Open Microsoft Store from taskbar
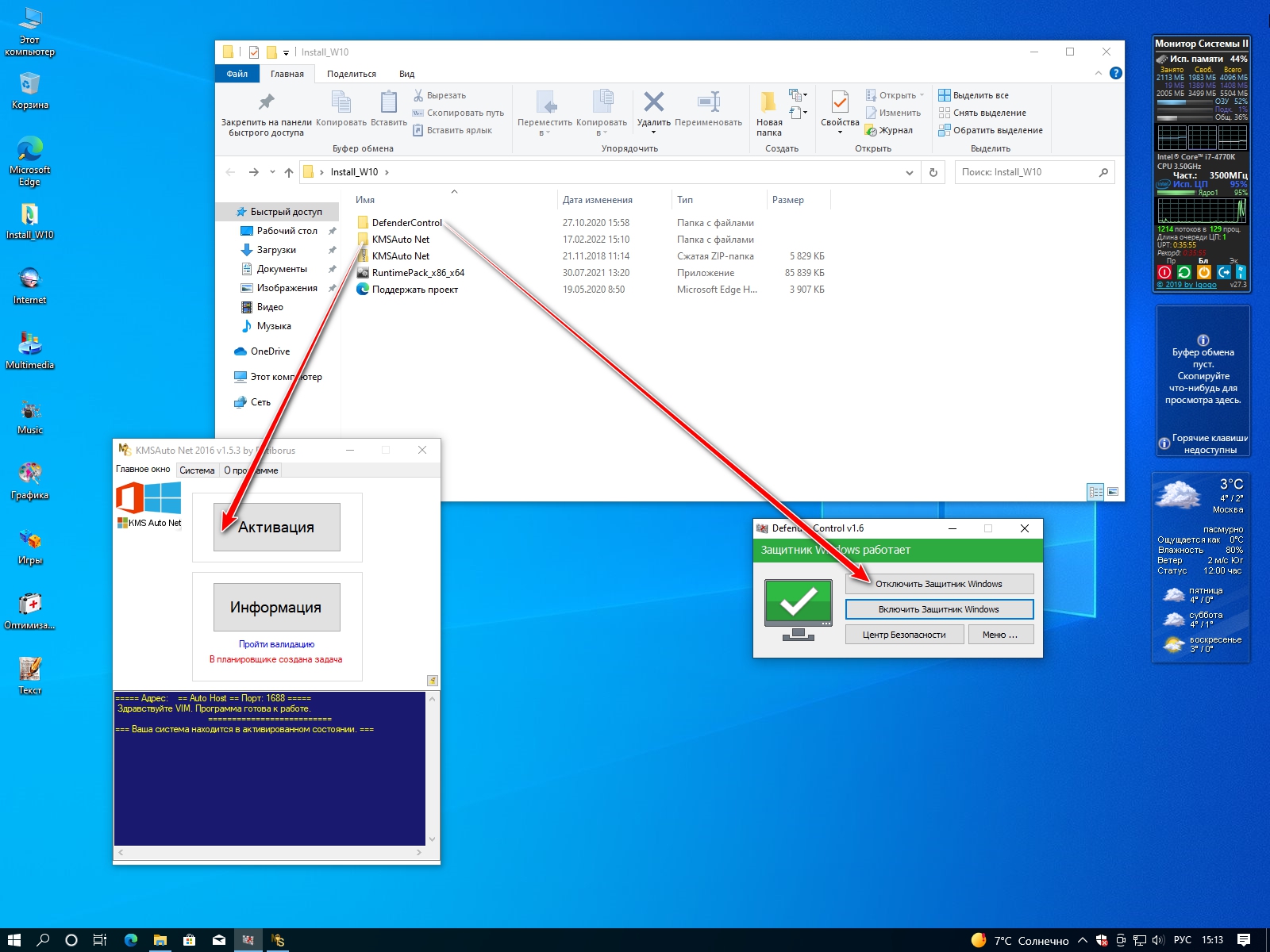The width and height of the screenshot is (1270, 952). (x=189, y=940)
